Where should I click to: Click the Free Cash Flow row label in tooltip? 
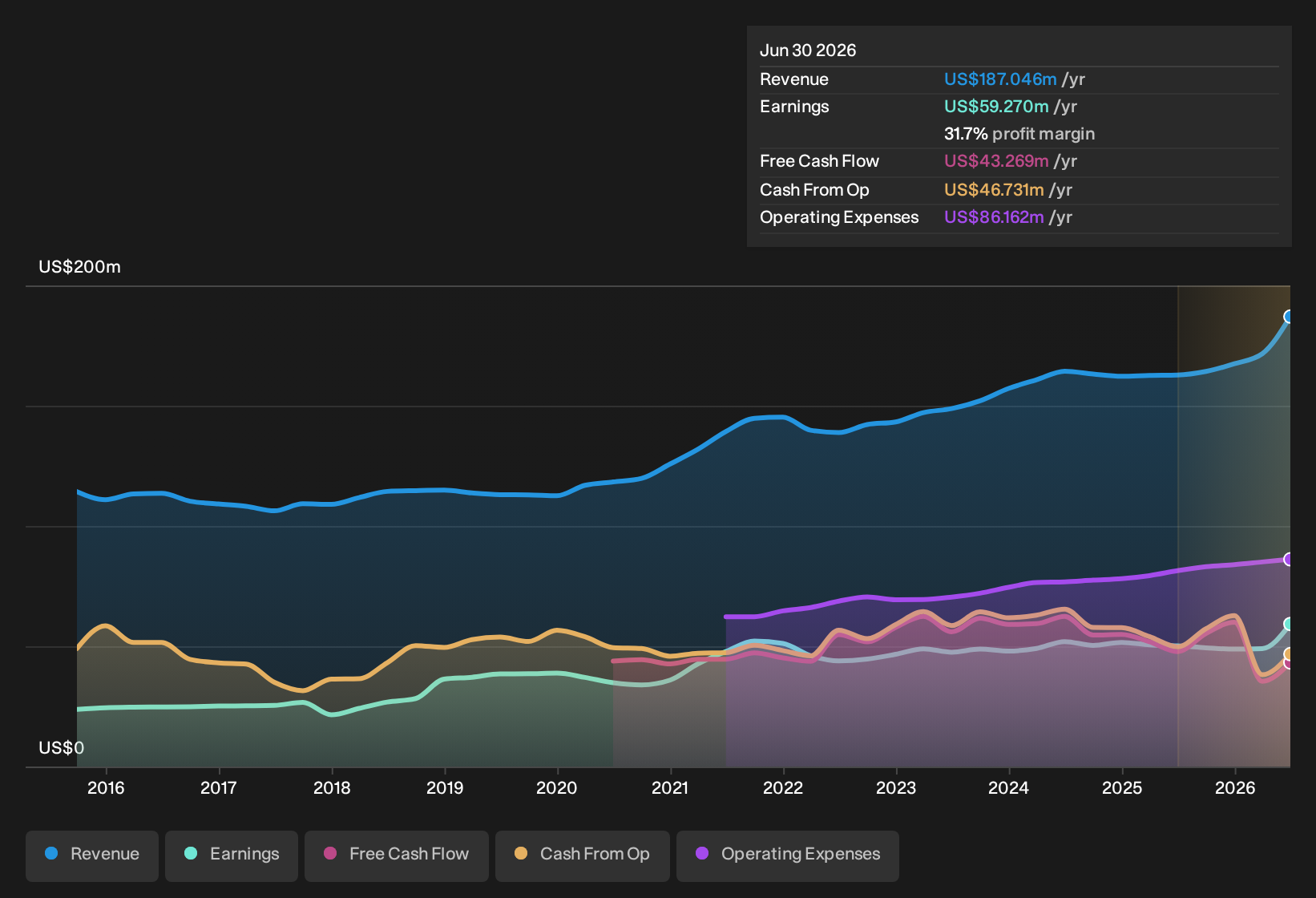[819, 161]
